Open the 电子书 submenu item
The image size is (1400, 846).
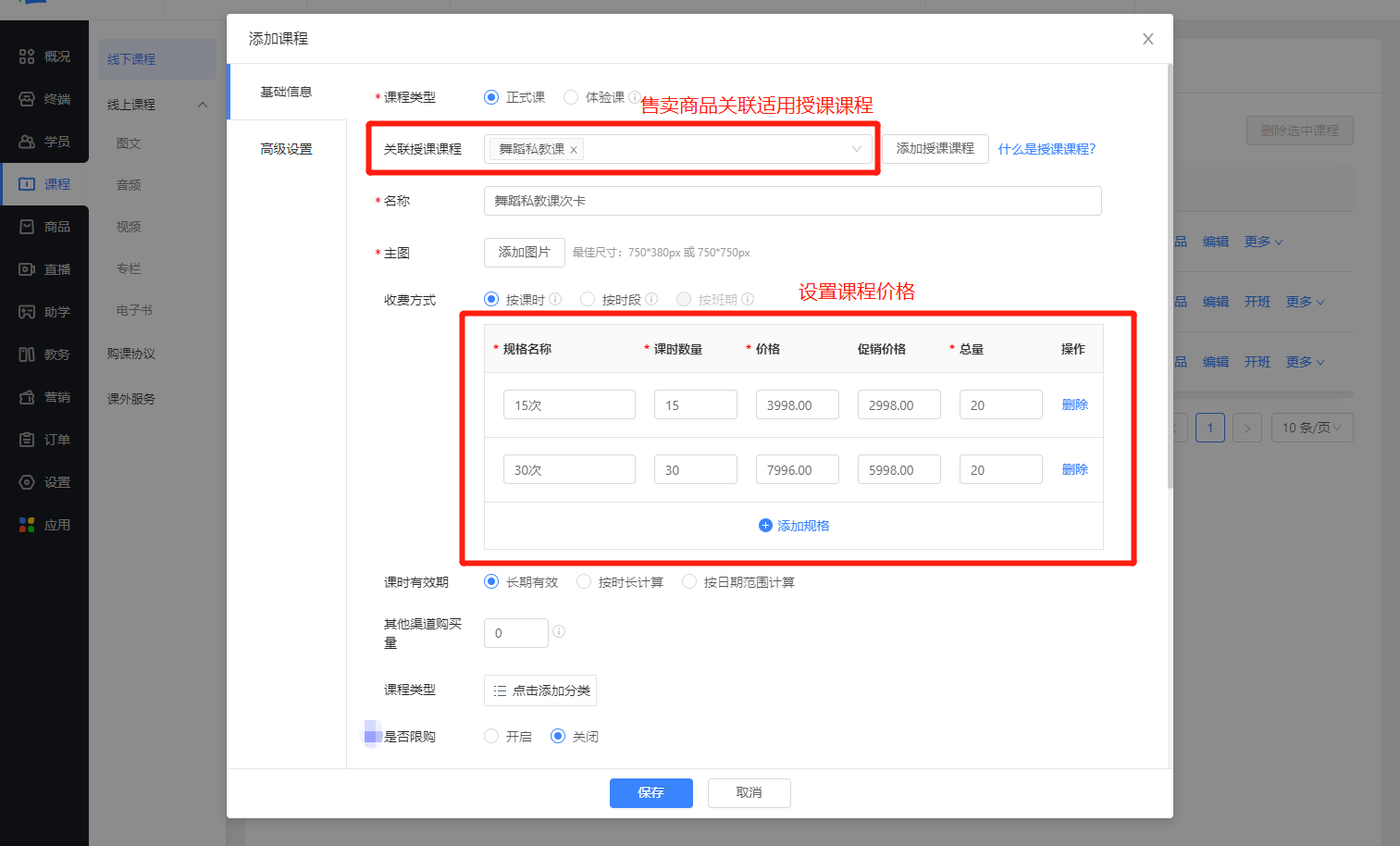coord(134,310)
